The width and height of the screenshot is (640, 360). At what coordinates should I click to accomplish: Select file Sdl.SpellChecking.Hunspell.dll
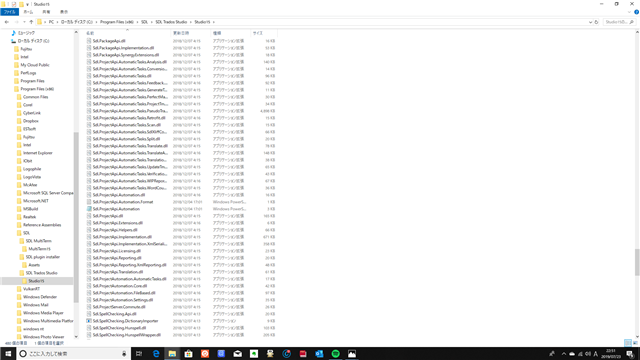[x=119, y=328]
